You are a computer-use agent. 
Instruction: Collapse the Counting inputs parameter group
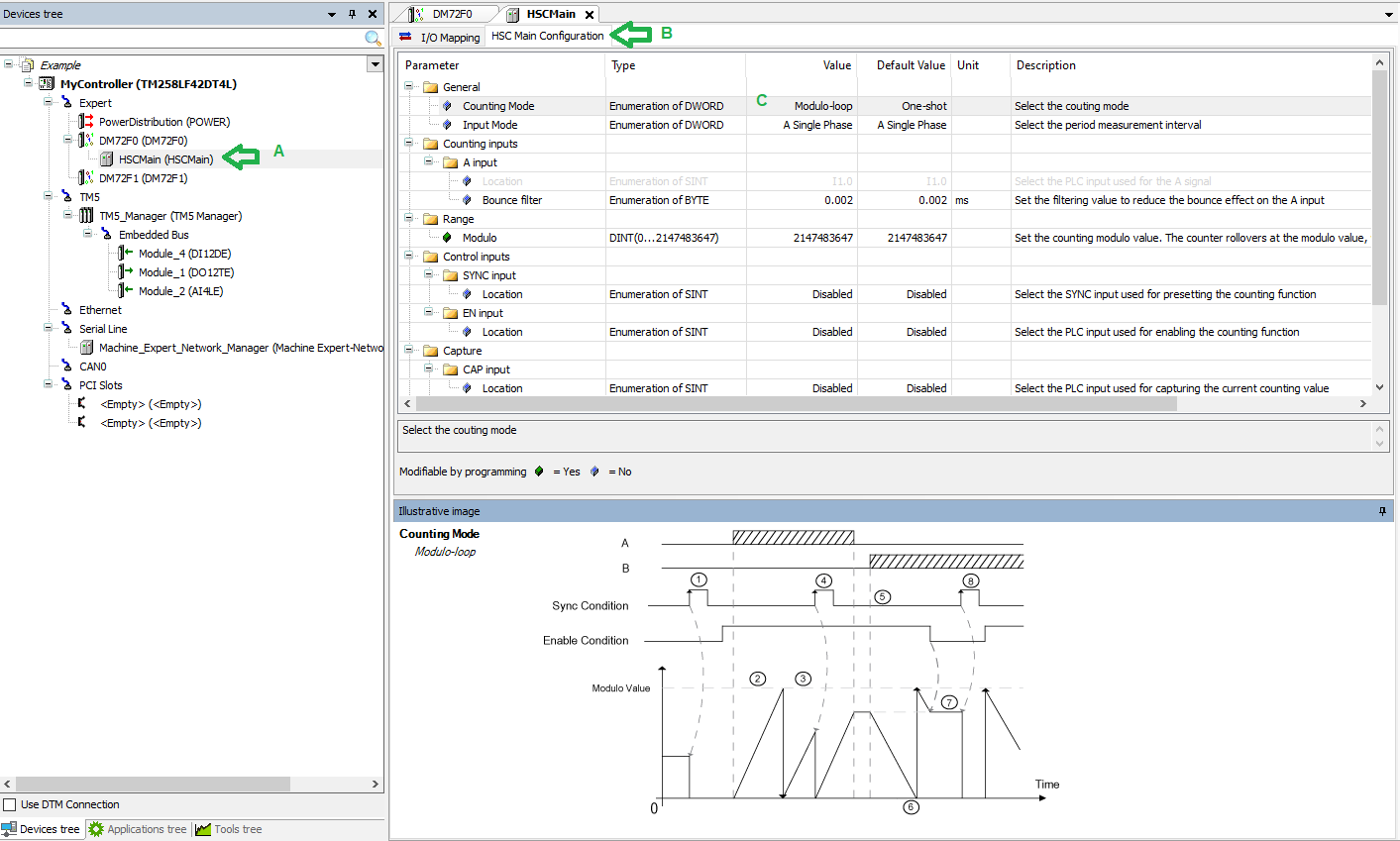click(409, 143)
